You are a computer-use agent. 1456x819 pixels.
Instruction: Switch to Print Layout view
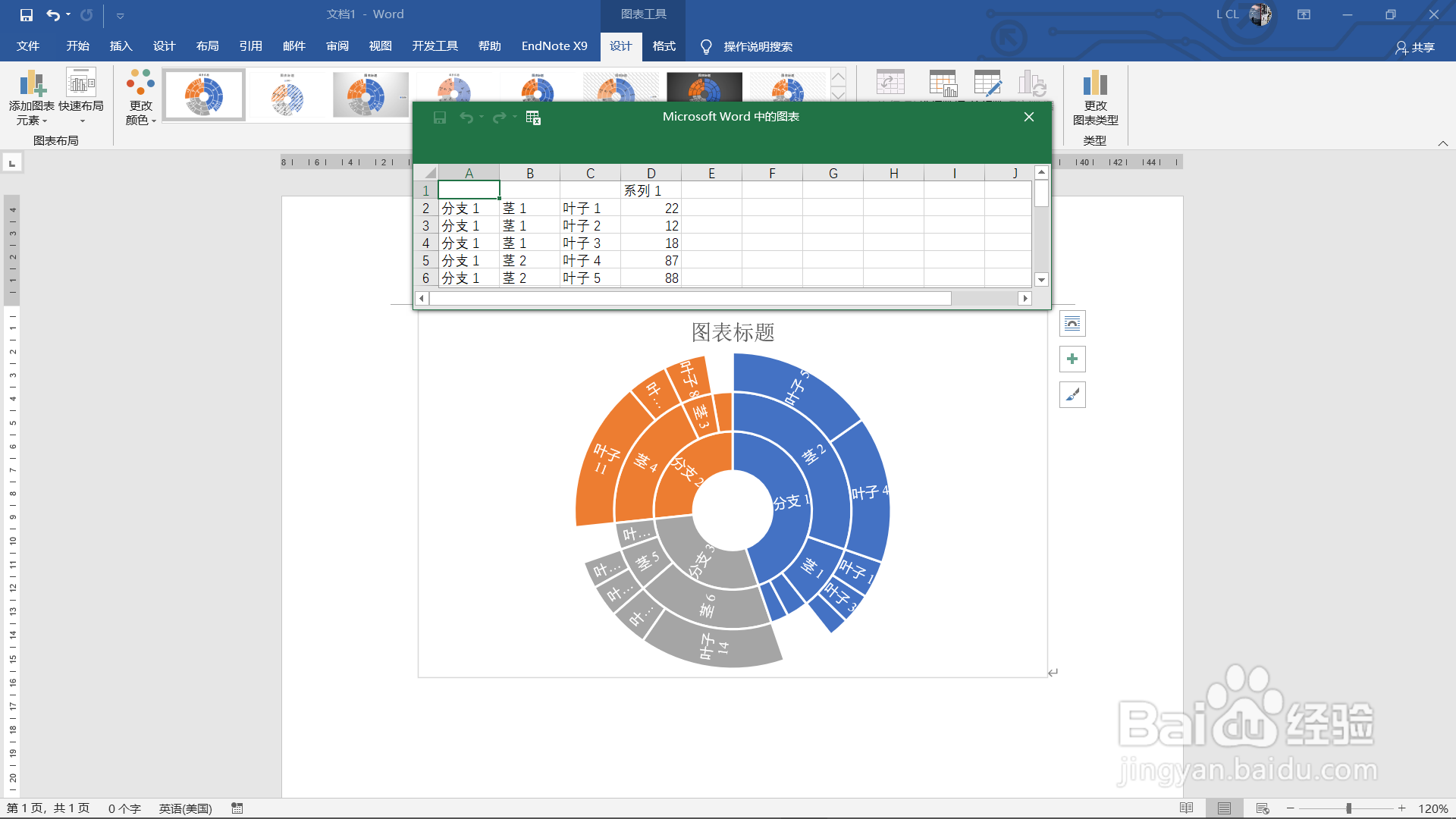pos(1224,808)
